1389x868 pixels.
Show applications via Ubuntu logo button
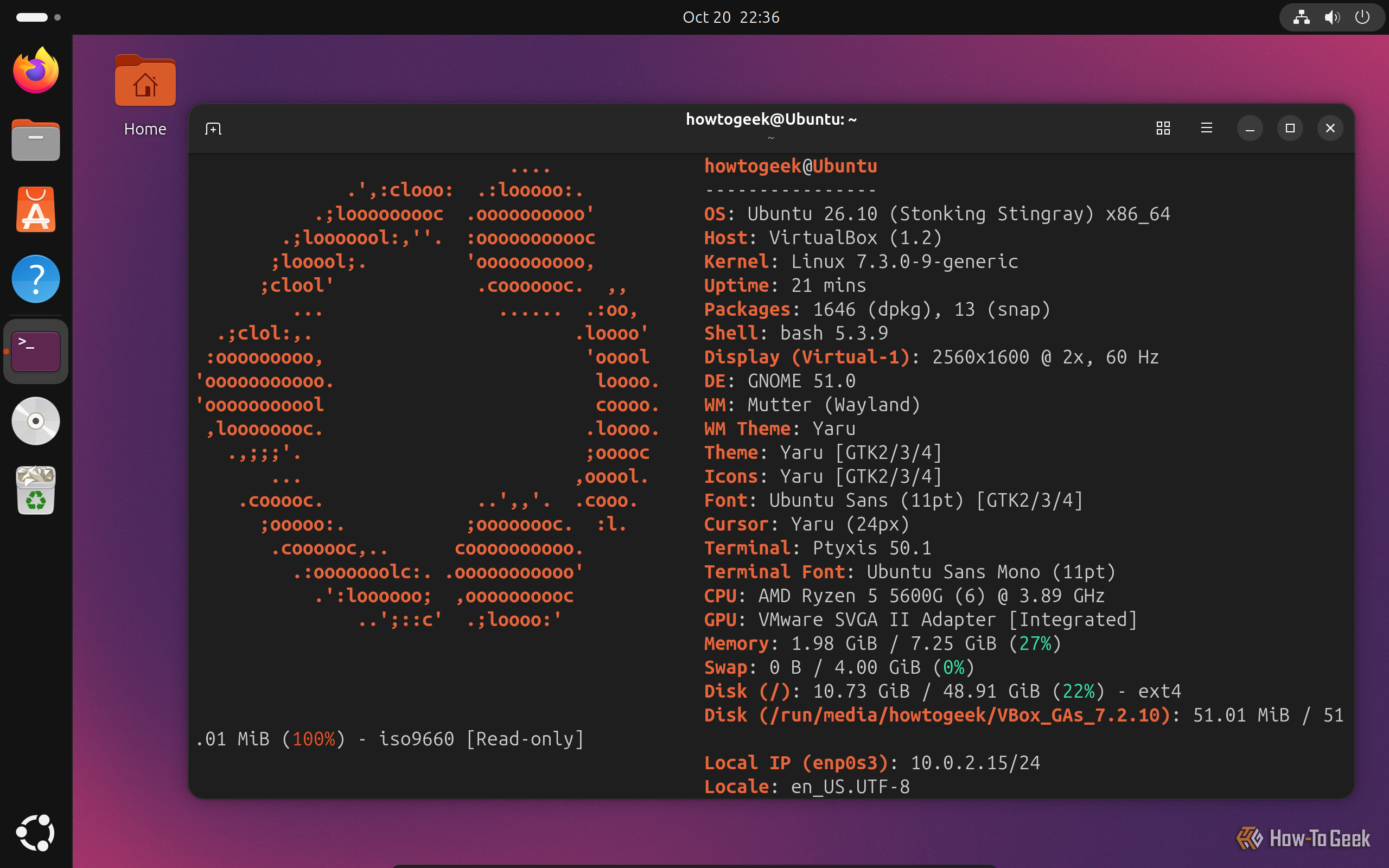tap(36, 832)
